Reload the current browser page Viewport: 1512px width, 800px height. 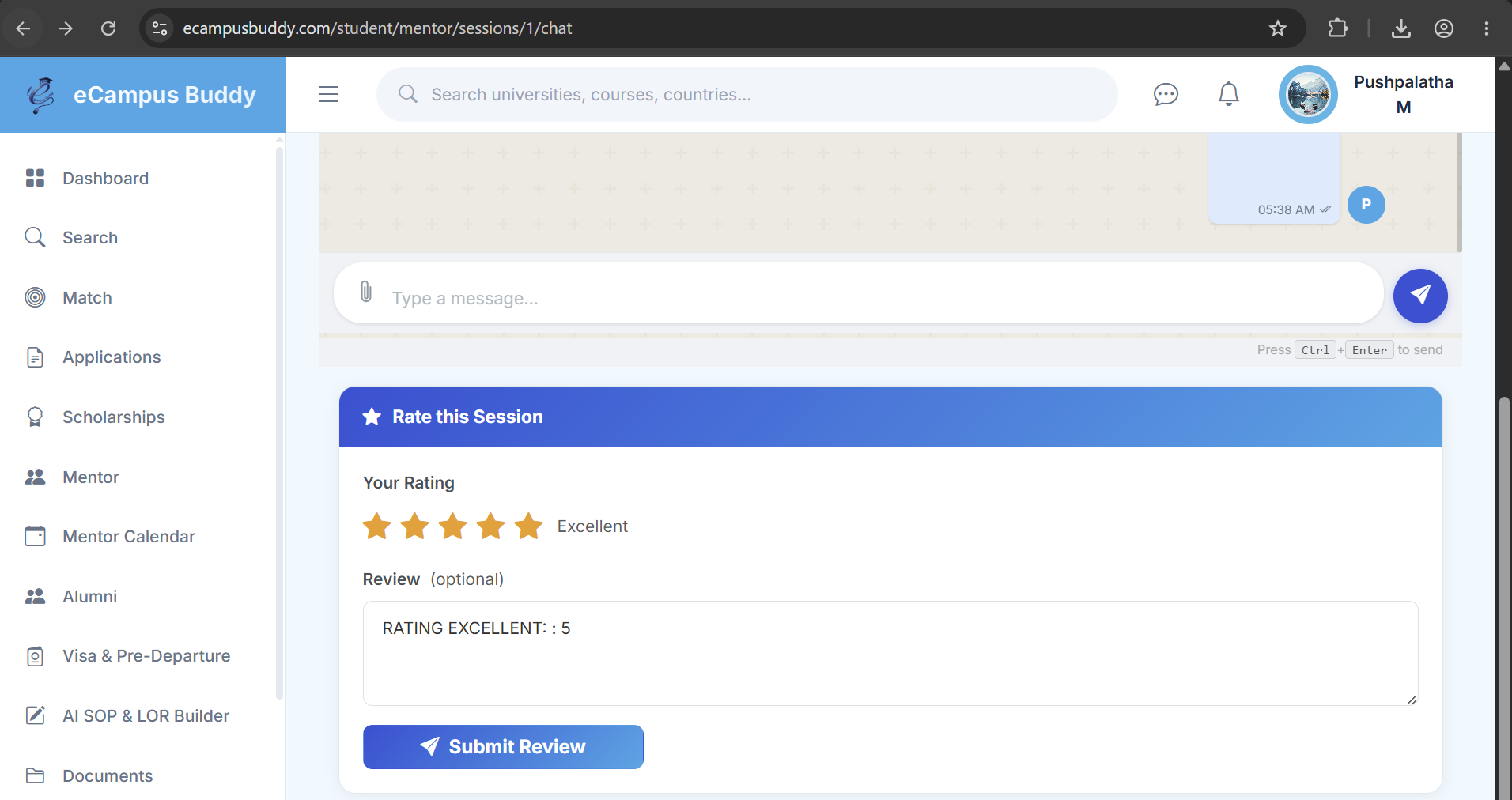(x=108, y=28)
